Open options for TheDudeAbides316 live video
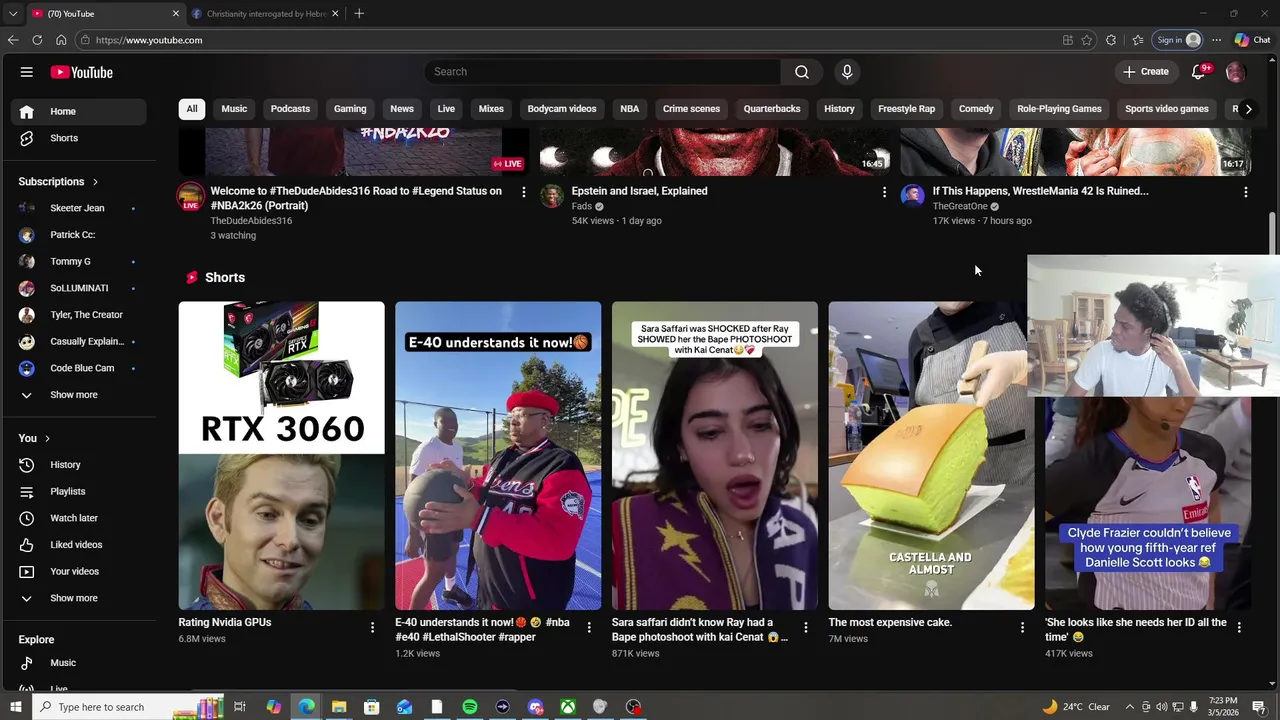The width and height of the screenshot is (1280, 720). click(x=523, y=192)
